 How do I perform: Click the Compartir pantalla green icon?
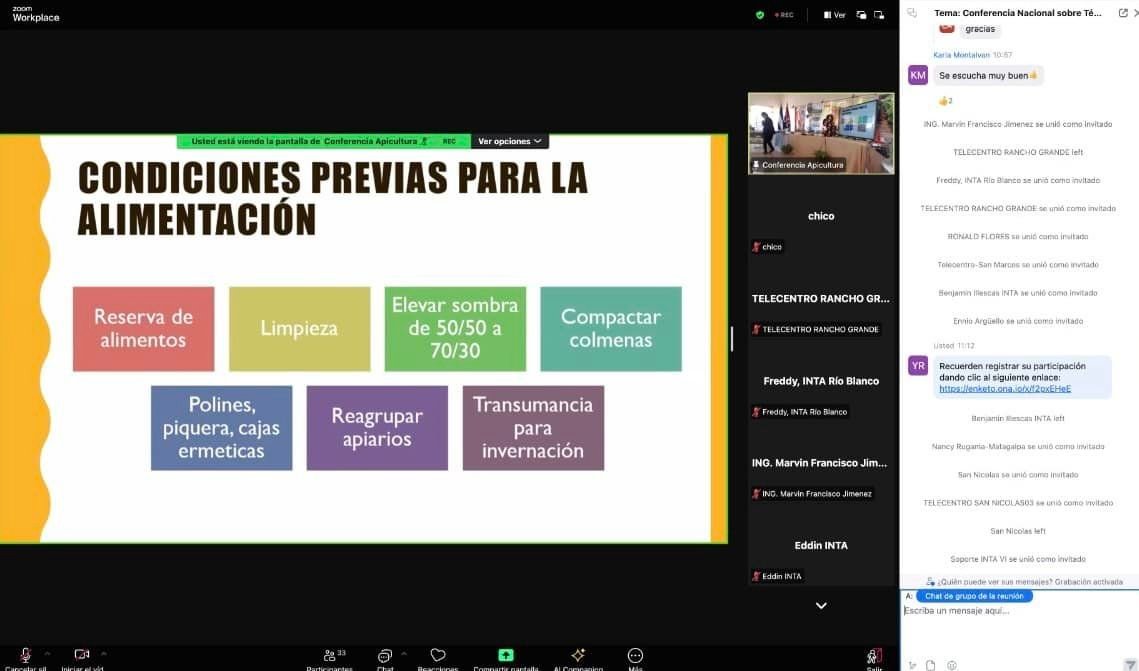coord(506,656)
